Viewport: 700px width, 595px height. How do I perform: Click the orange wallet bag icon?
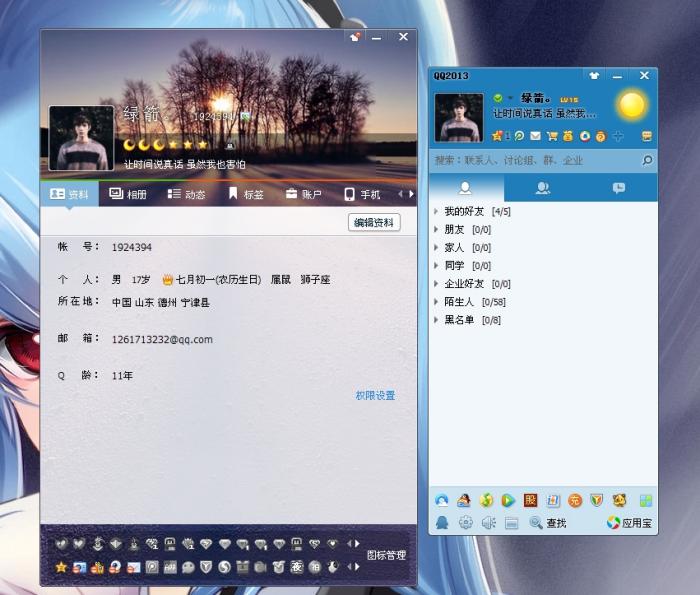tap(568, 136)
